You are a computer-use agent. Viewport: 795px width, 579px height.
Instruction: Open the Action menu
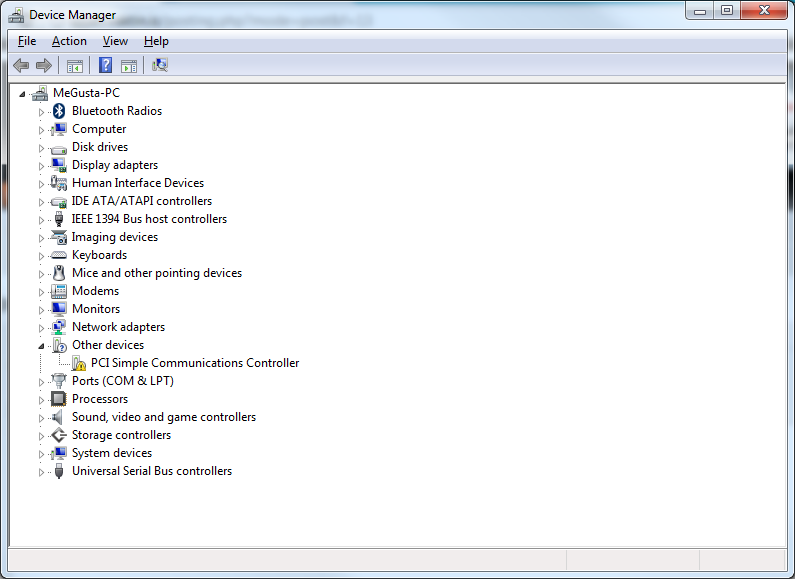69,41
